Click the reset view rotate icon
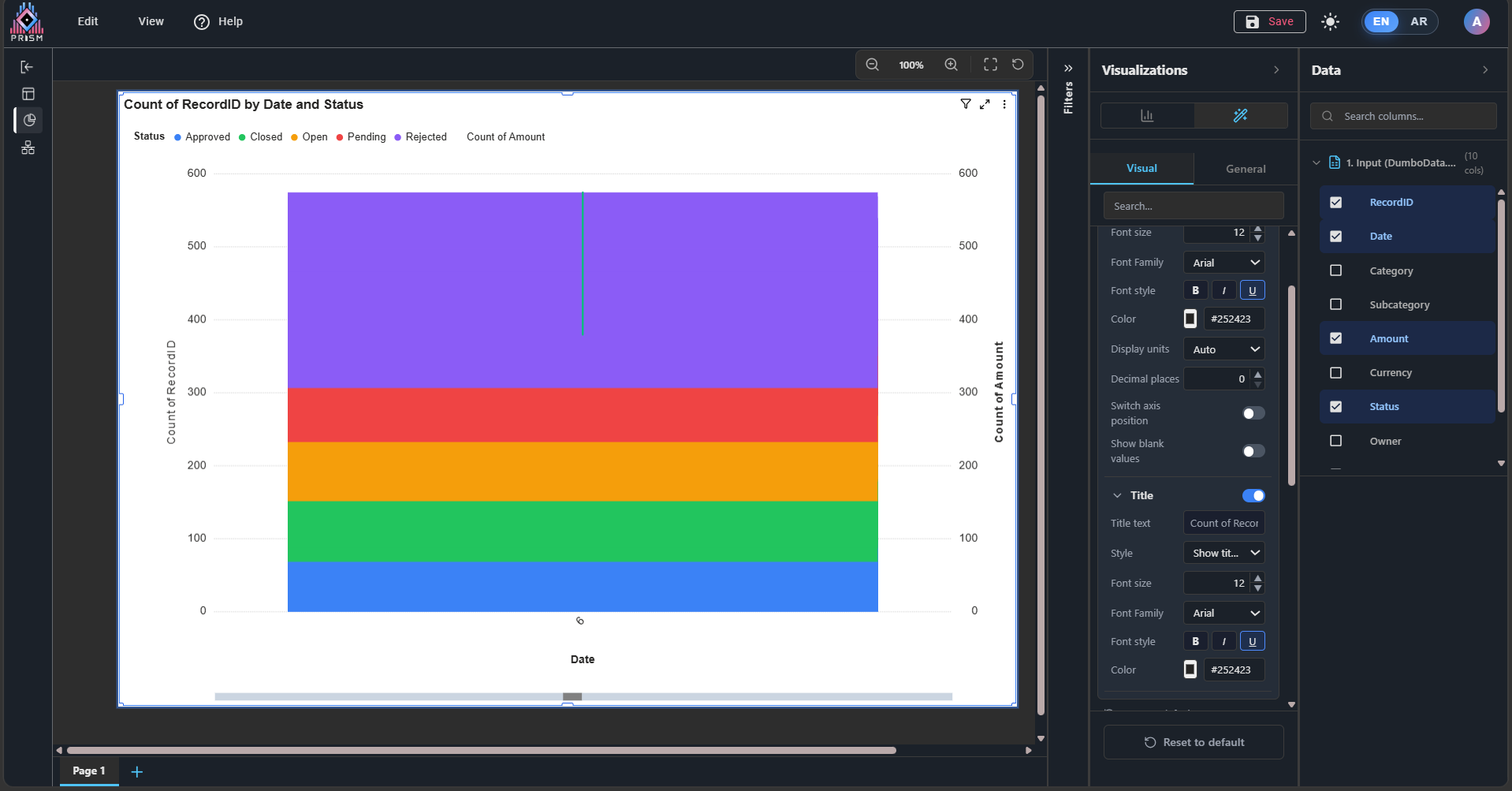This screenshot has width=1512, height=791. (1018, 65)
